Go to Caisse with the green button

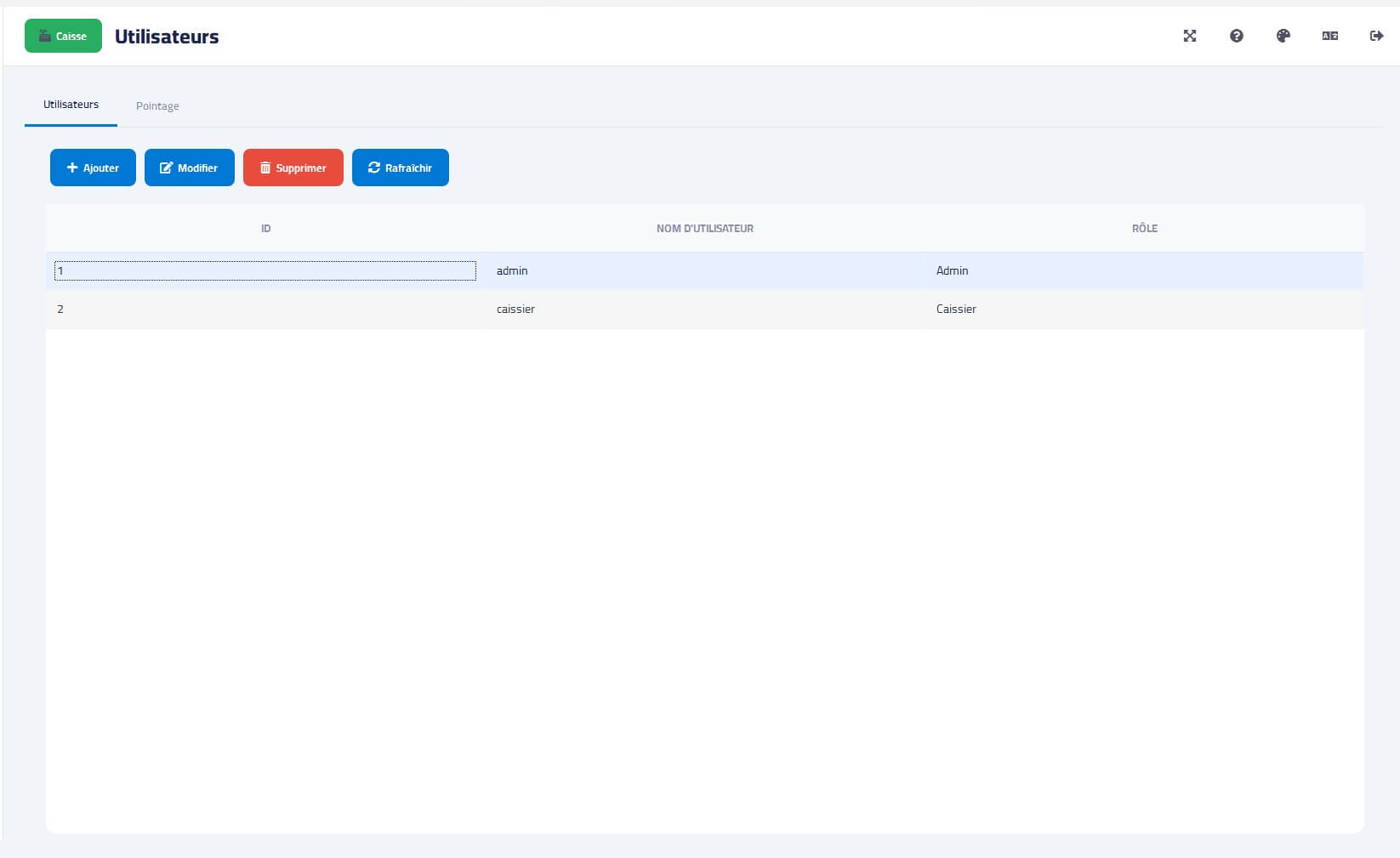click(63, 36)
